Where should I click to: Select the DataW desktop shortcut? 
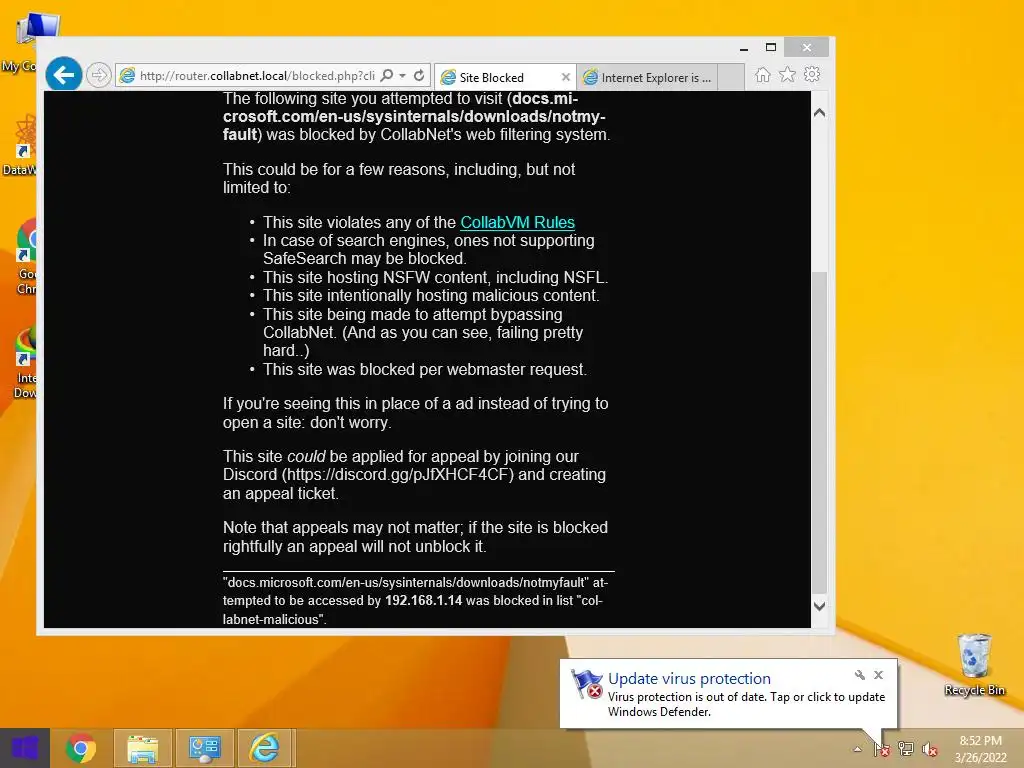[19, 145]
